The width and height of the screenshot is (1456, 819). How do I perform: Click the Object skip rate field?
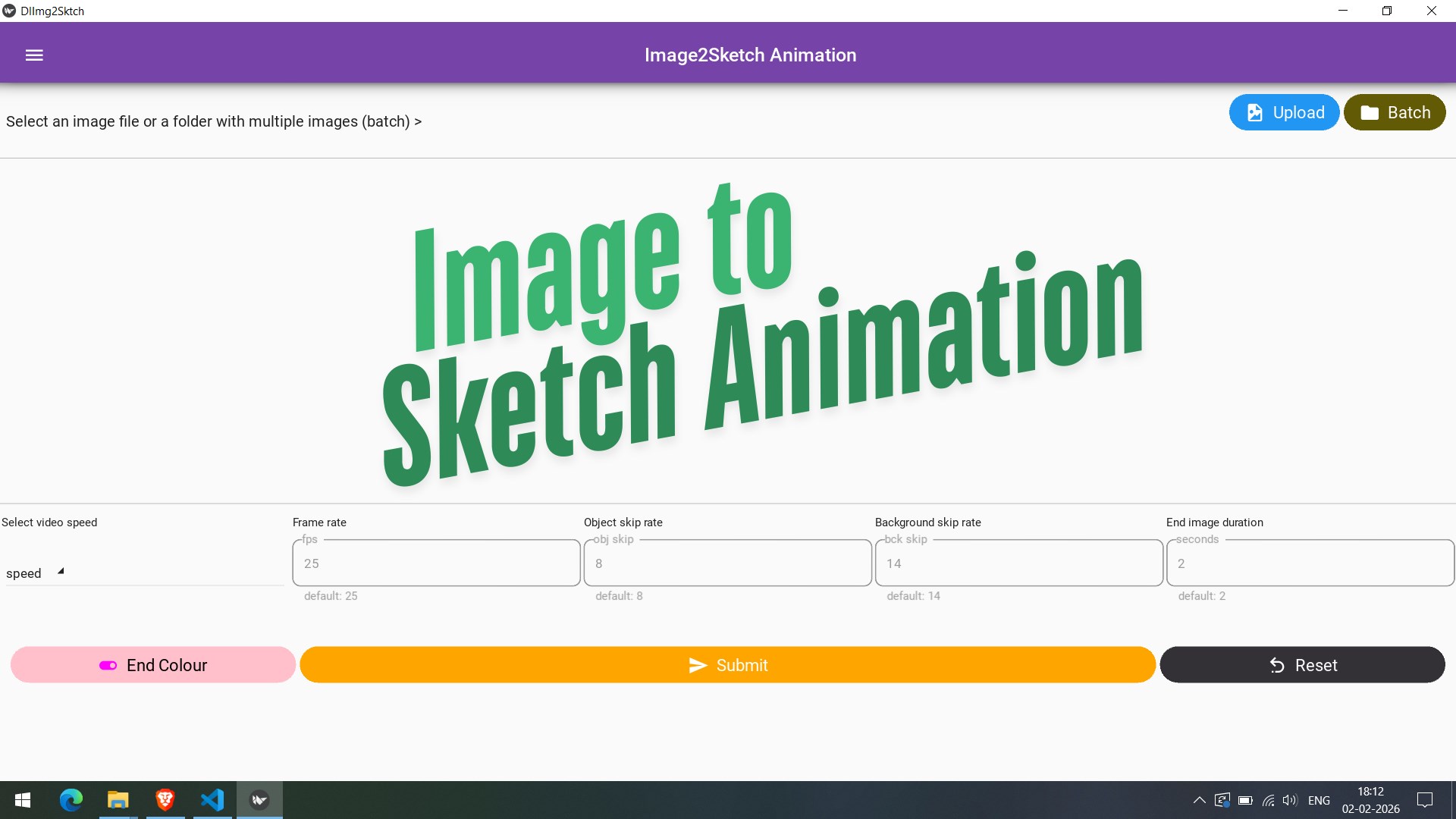tap(727, 563)
